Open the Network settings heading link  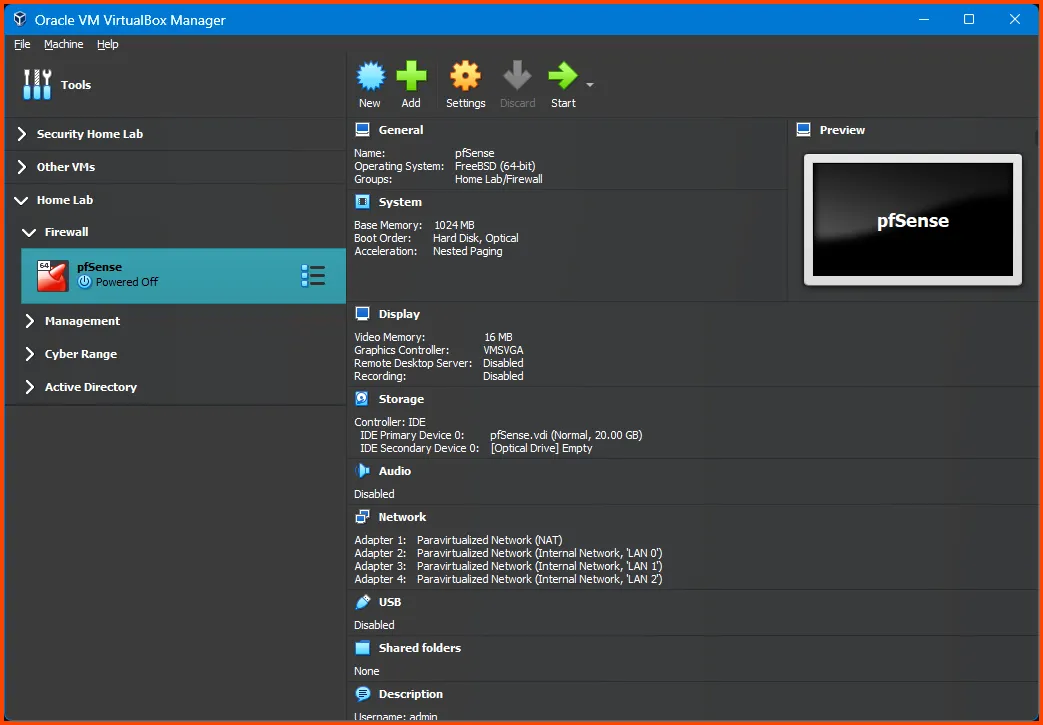(402, 517)
